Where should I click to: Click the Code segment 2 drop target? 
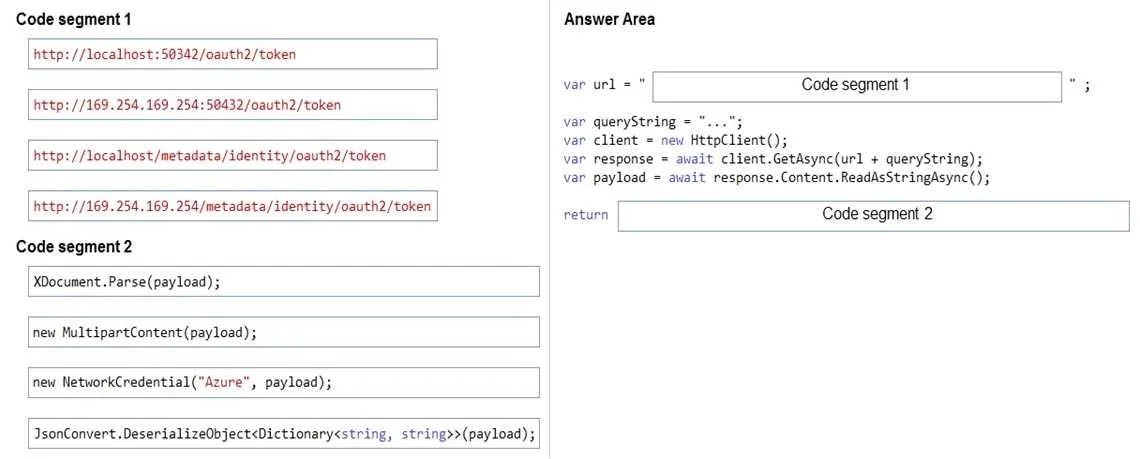tap(873, 216)
